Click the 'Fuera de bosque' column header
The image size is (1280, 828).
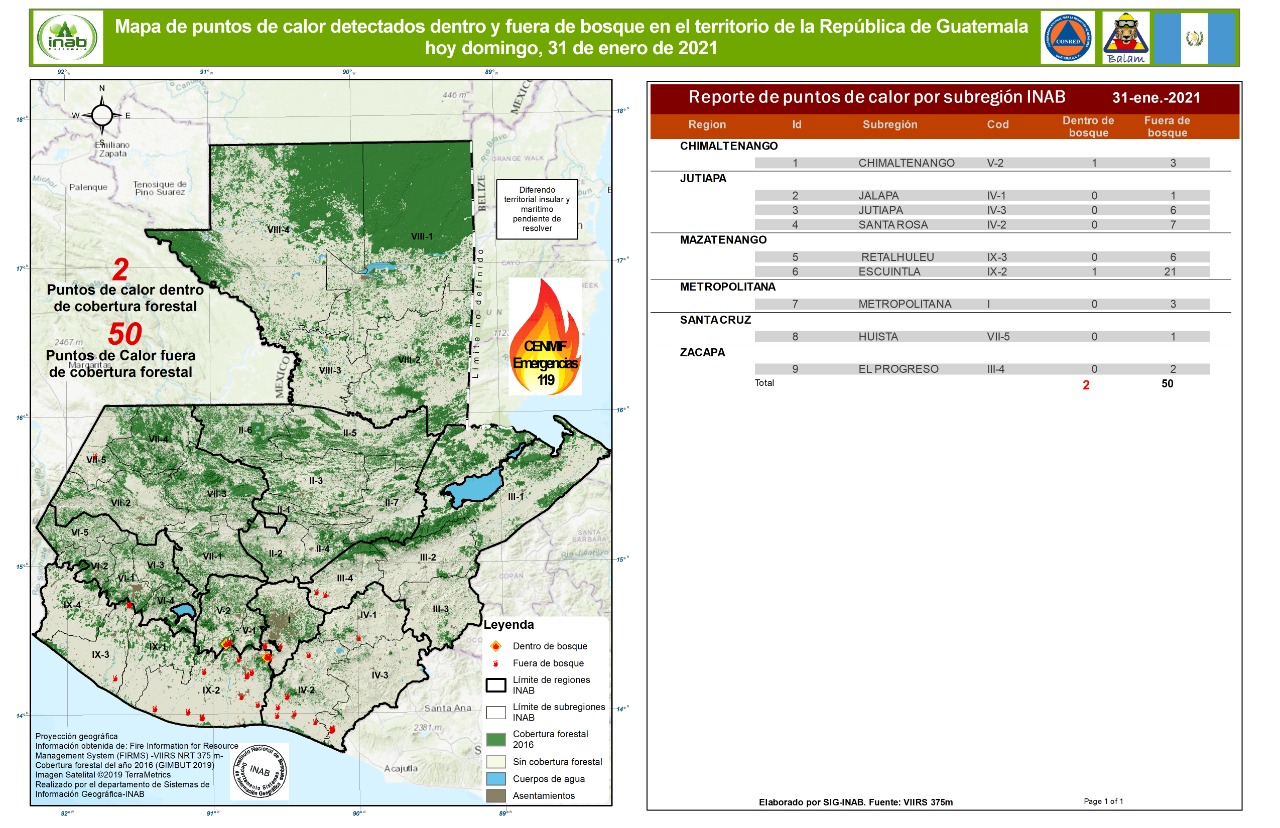[1167, 126]
